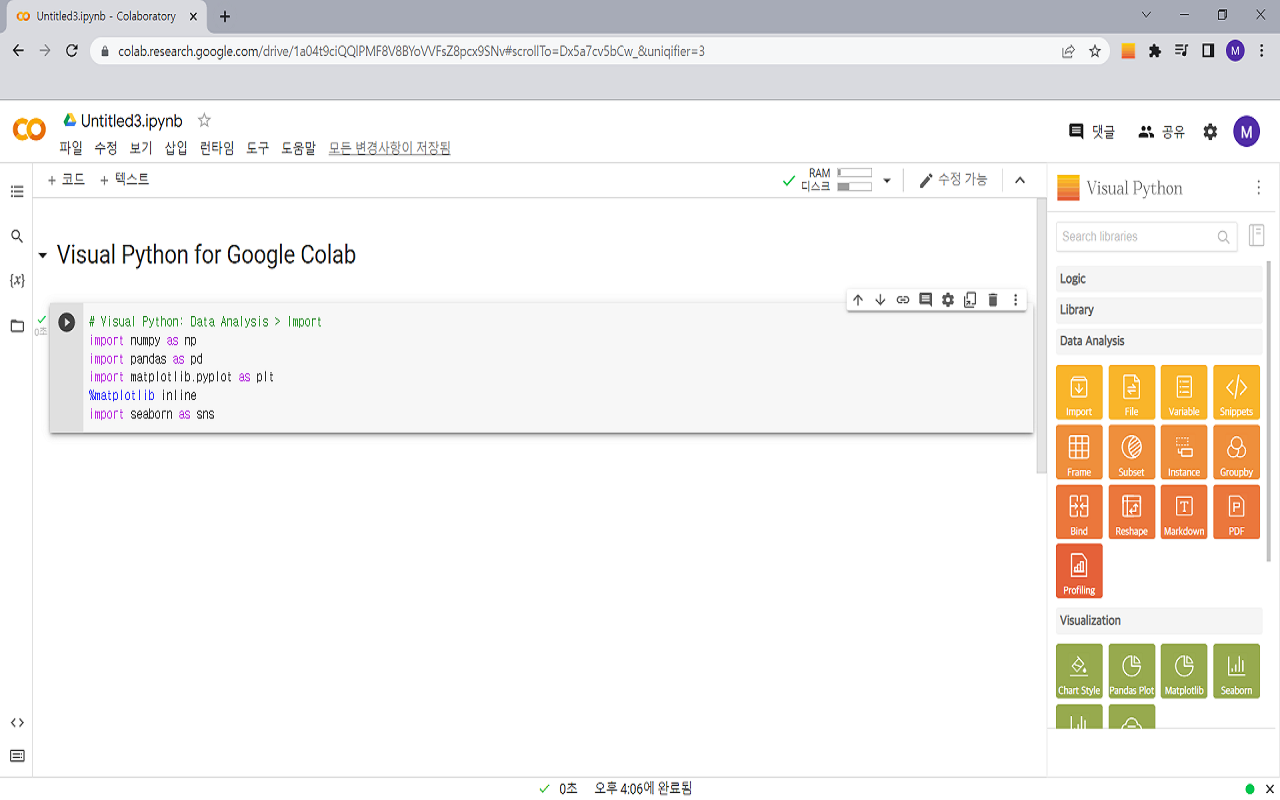The height and width of the screenshot is (800, 1280).
Task: Collapse the Visual Python for Google Colab section
Action: 41,255
